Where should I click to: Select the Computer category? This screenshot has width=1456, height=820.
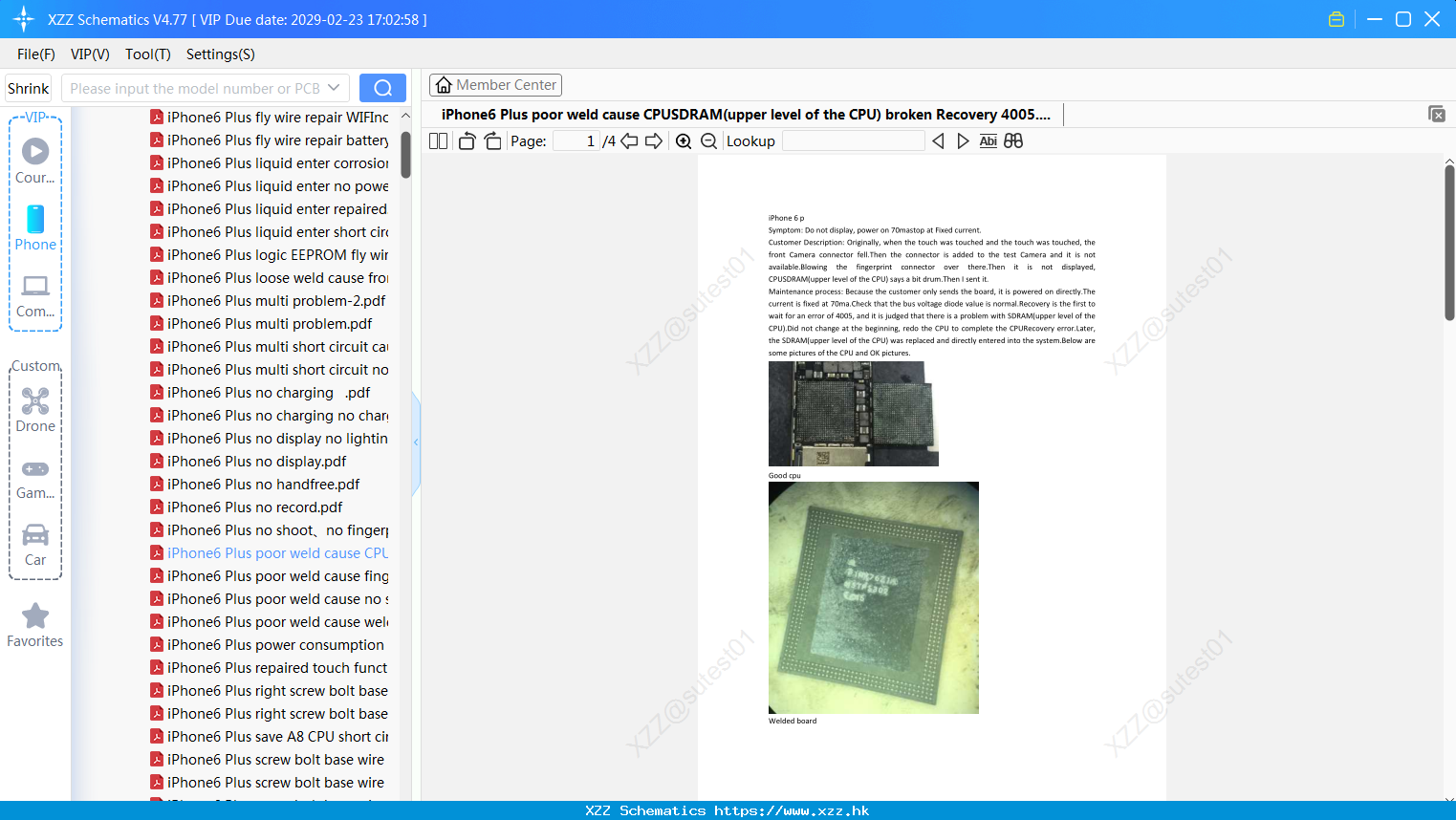coord(35,295)
